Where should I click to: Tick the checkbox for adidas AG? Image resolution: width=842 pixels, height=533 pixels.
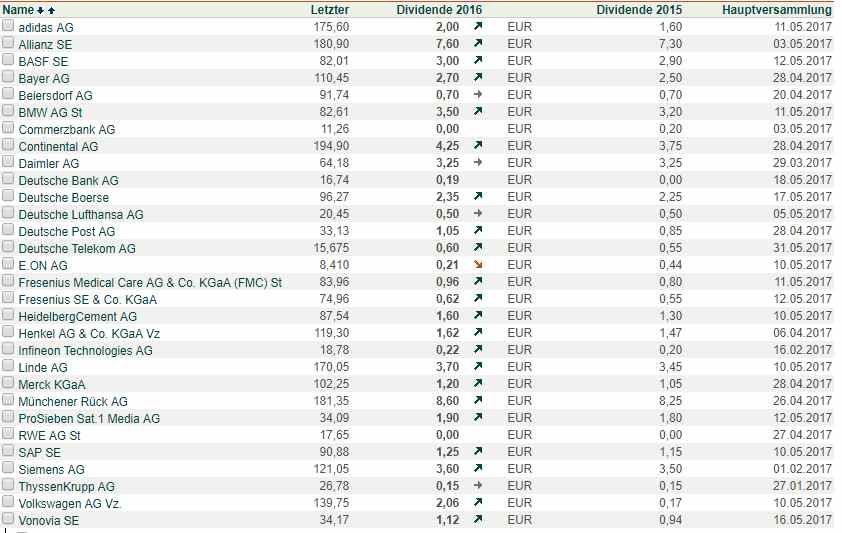click(x=8, y=26)
